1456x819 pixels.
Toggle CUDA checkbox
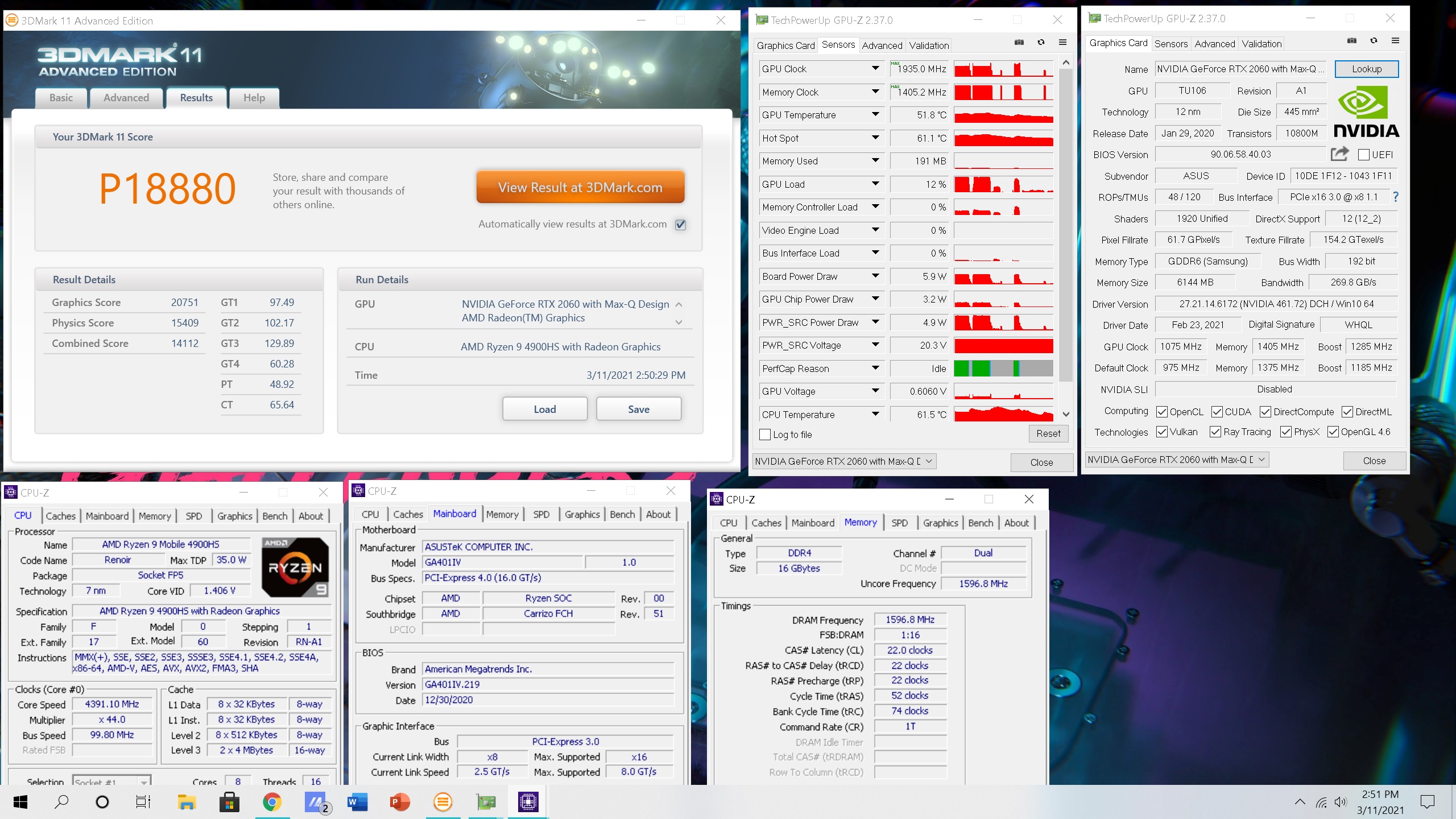(x=1217, y=412)
